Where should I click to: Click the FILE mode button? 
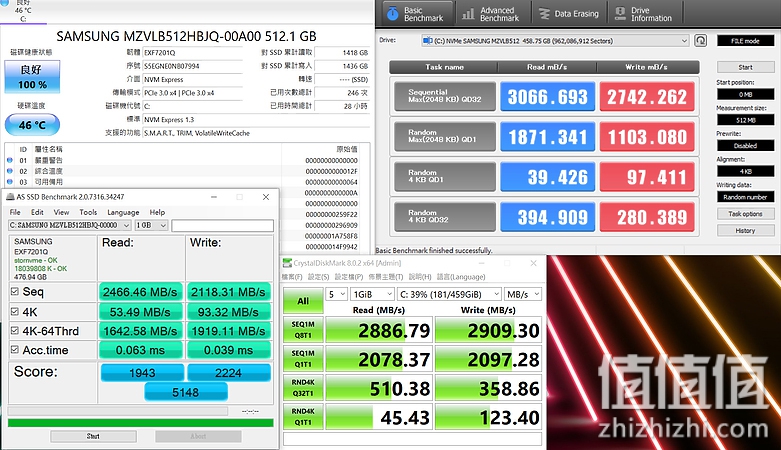745,41
